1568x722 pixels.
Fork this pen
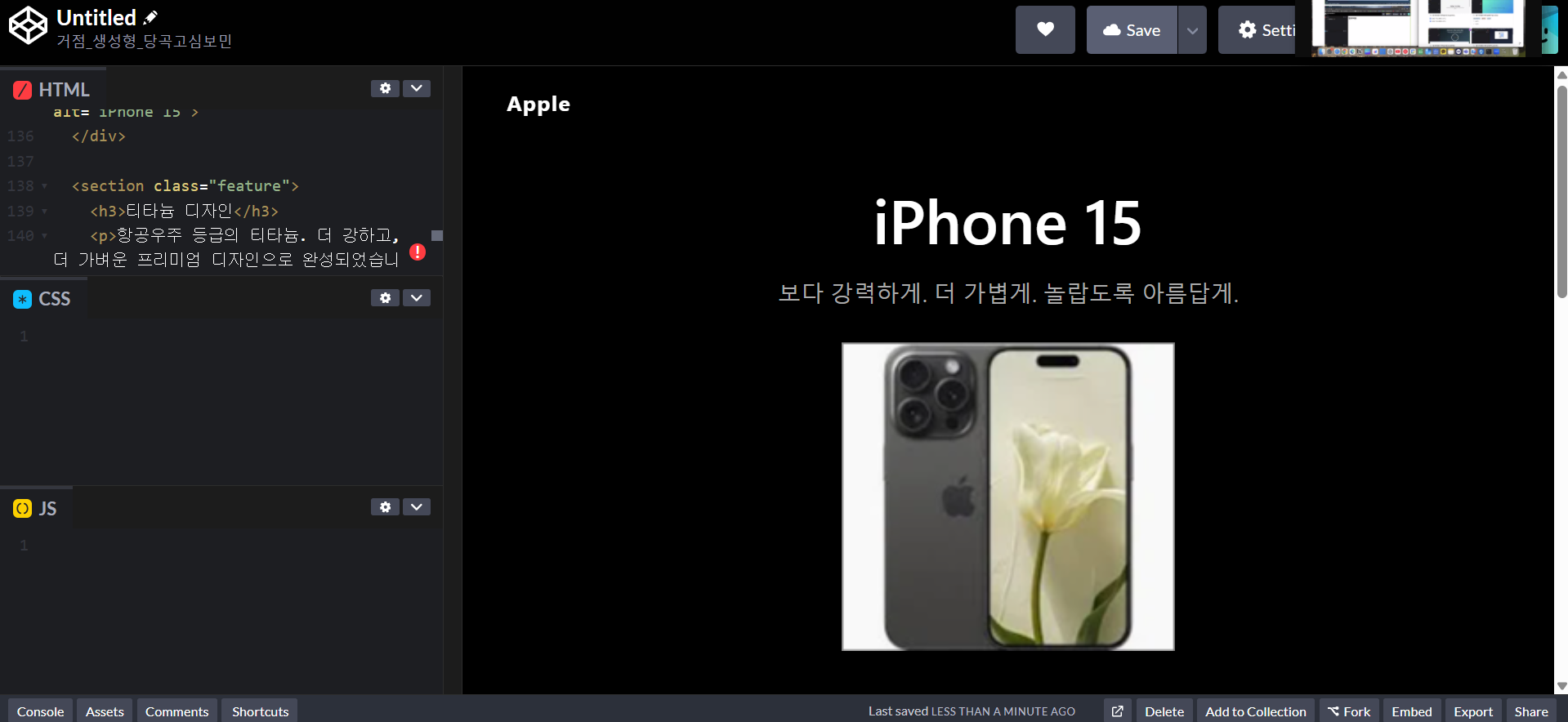click(1349, 711)
